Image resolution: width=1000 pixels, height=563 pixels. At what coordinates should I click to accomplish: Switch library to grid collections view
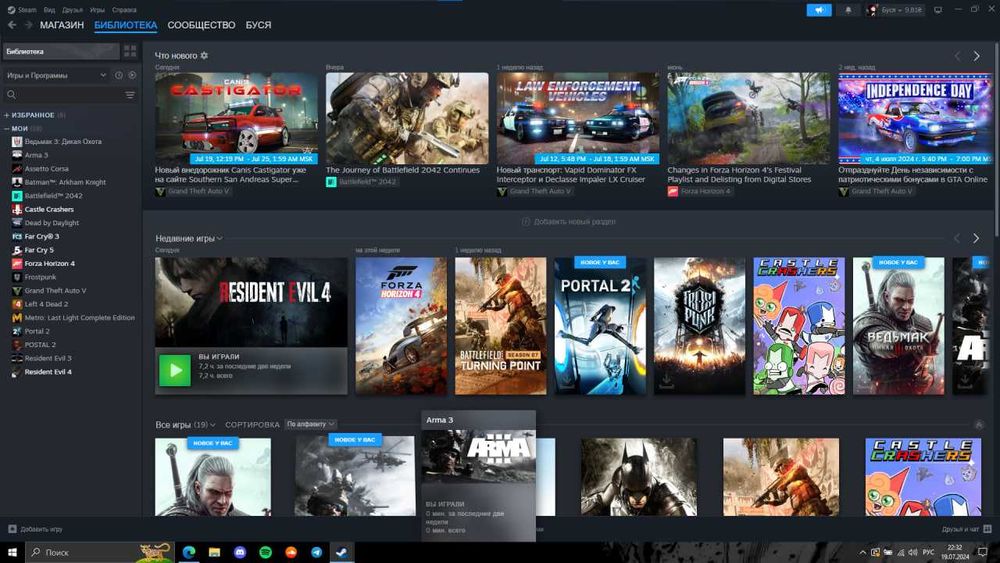(130, 51)
